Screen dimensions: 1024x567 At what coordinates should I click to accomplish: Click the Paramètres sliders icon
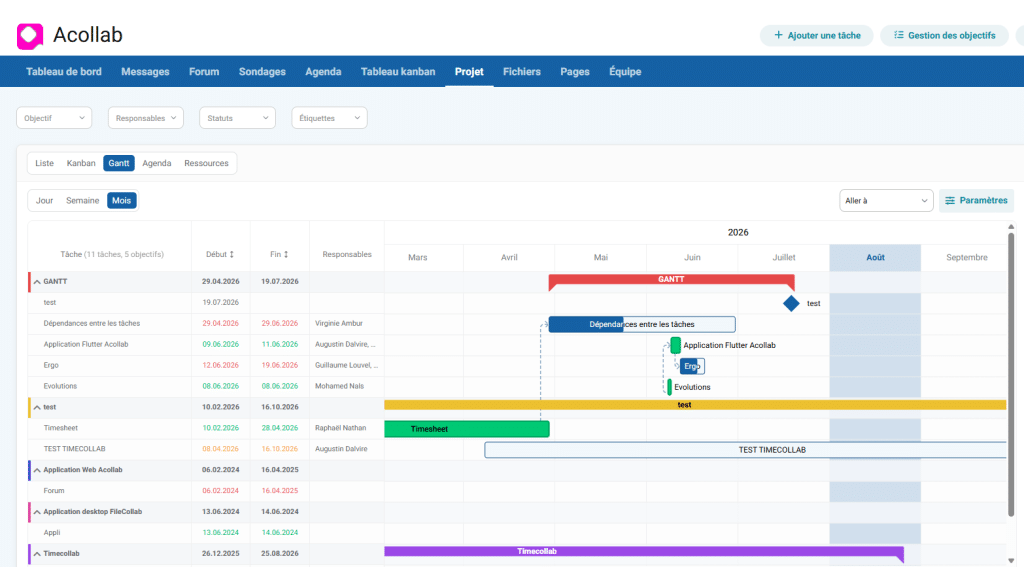pos(950,201)
